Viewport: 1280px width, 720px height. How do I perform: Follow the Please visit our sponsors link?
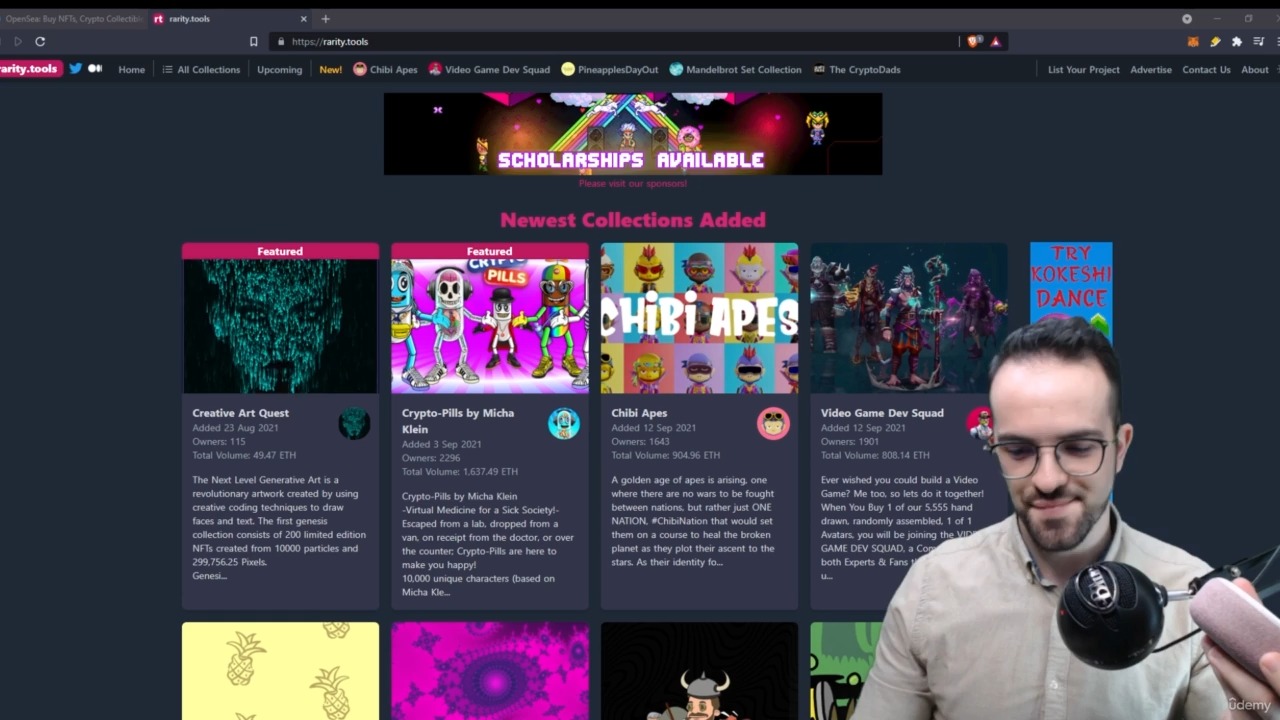[x=633, y=183]
